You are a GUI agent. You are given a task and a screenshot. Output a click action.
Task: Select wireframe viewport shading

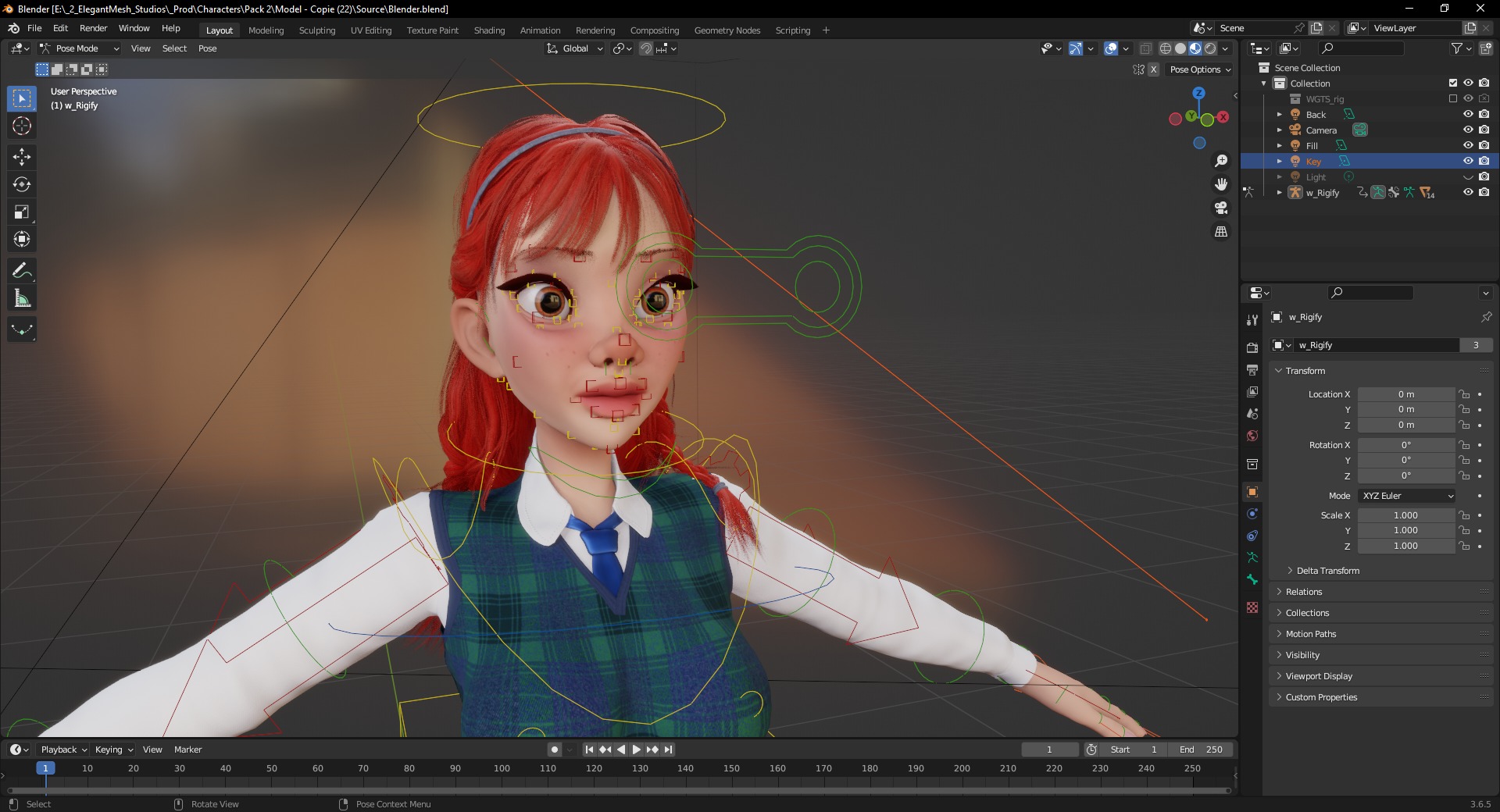point(1166,48)
